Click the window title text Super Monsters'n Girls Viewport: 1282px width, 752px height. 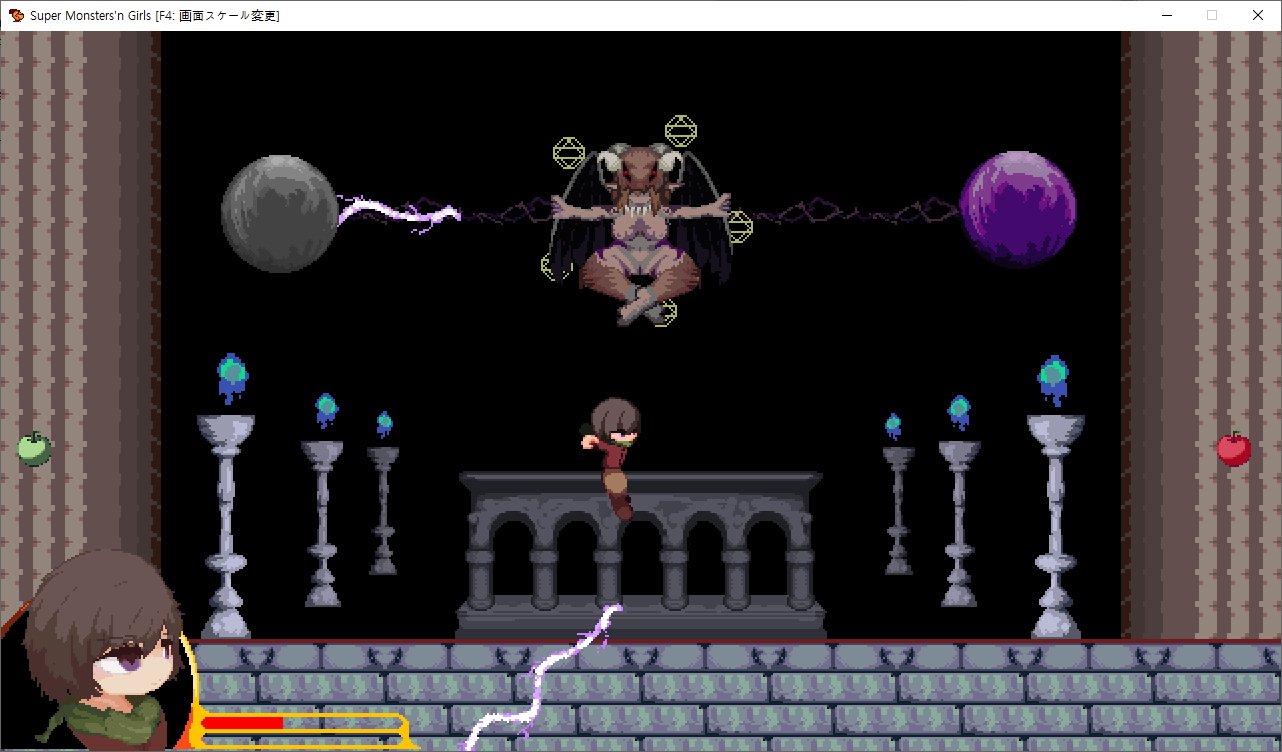point(91,15)
